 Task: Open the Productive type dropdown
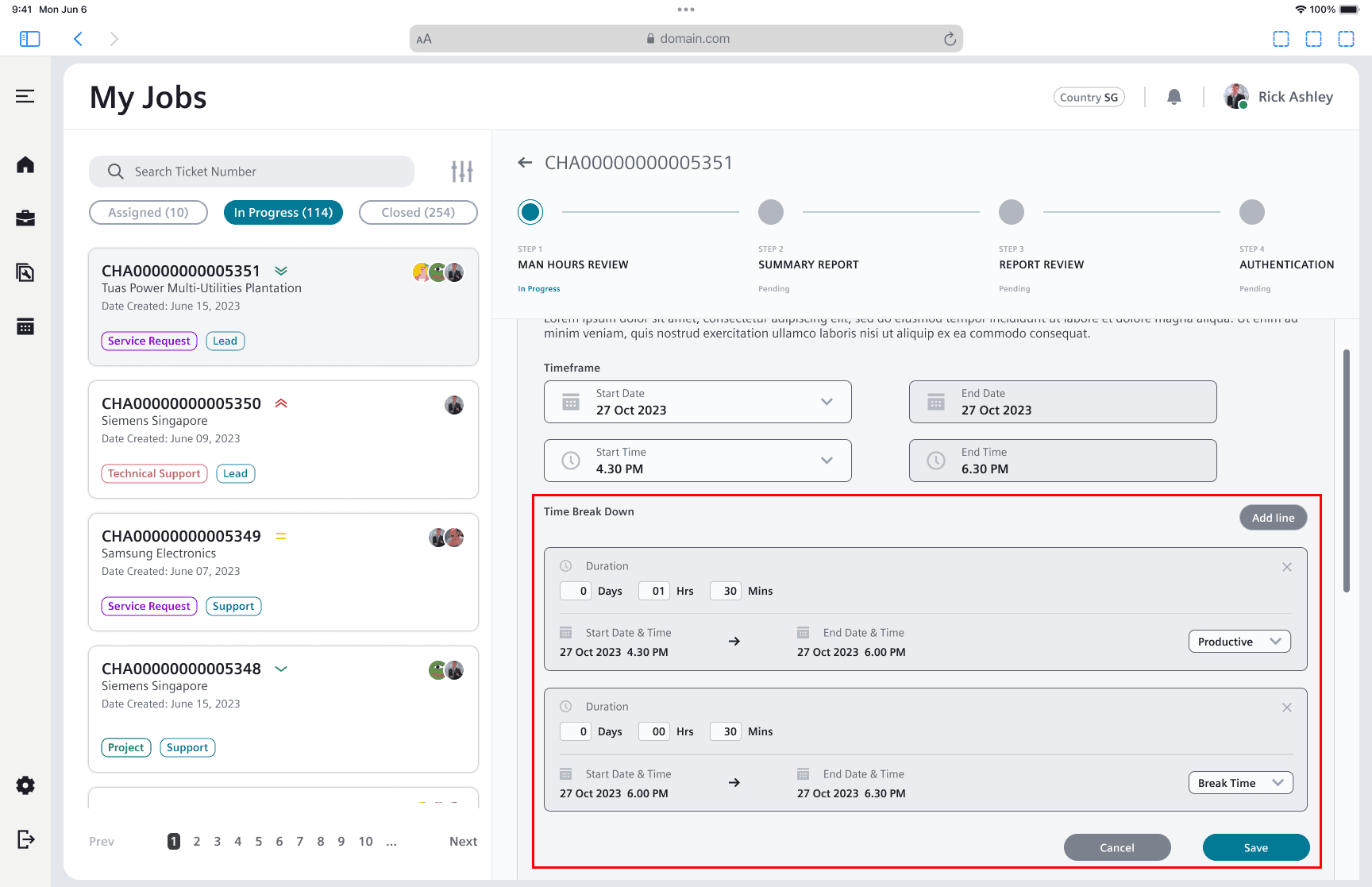coord(1239,642)
